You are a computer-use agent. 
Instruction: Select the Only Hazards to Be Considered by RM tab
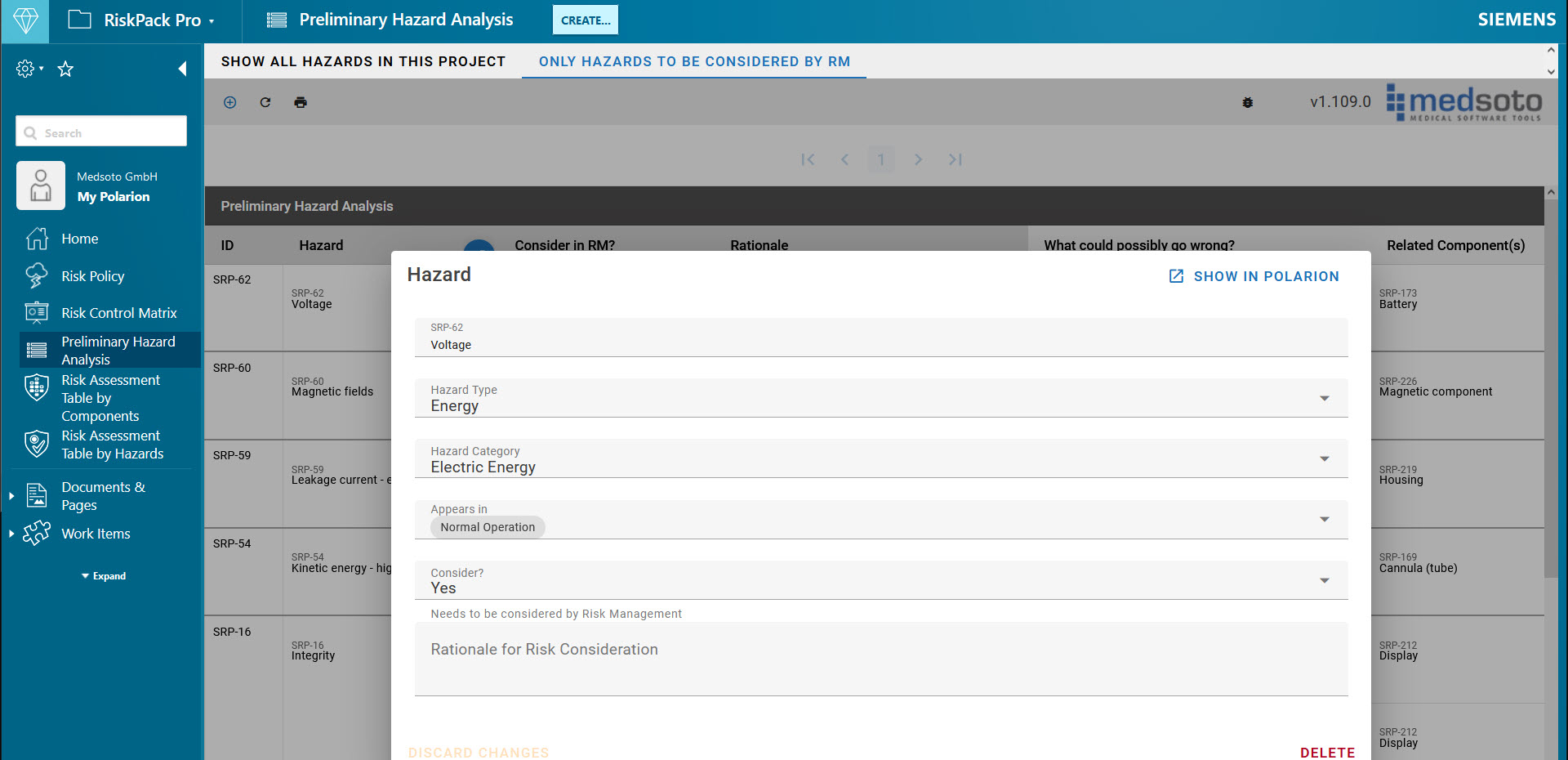coord(693,61)
